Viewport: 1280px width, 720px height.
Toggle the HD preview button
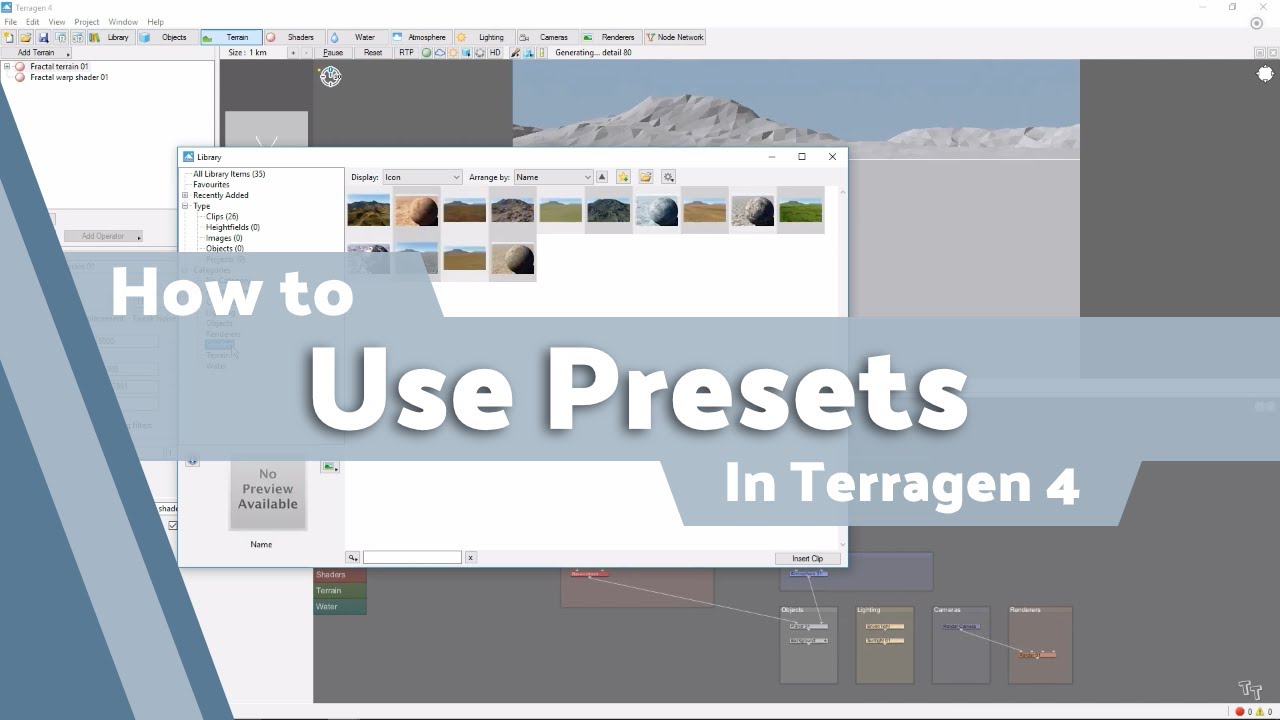(x=495, y=52)
